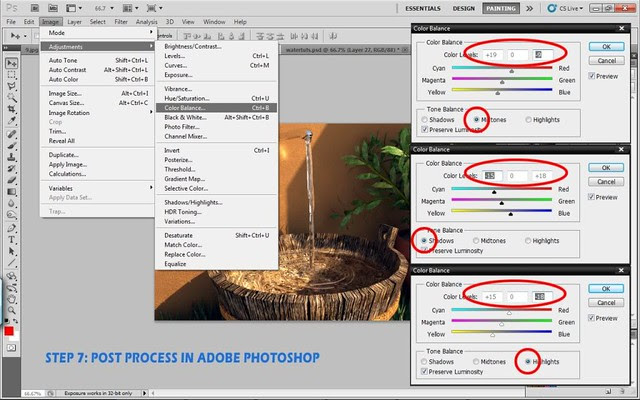The image size is (640, 400).
Task: Select Highlights radio in dialog showing +19
Action: (x=529, y=120)
